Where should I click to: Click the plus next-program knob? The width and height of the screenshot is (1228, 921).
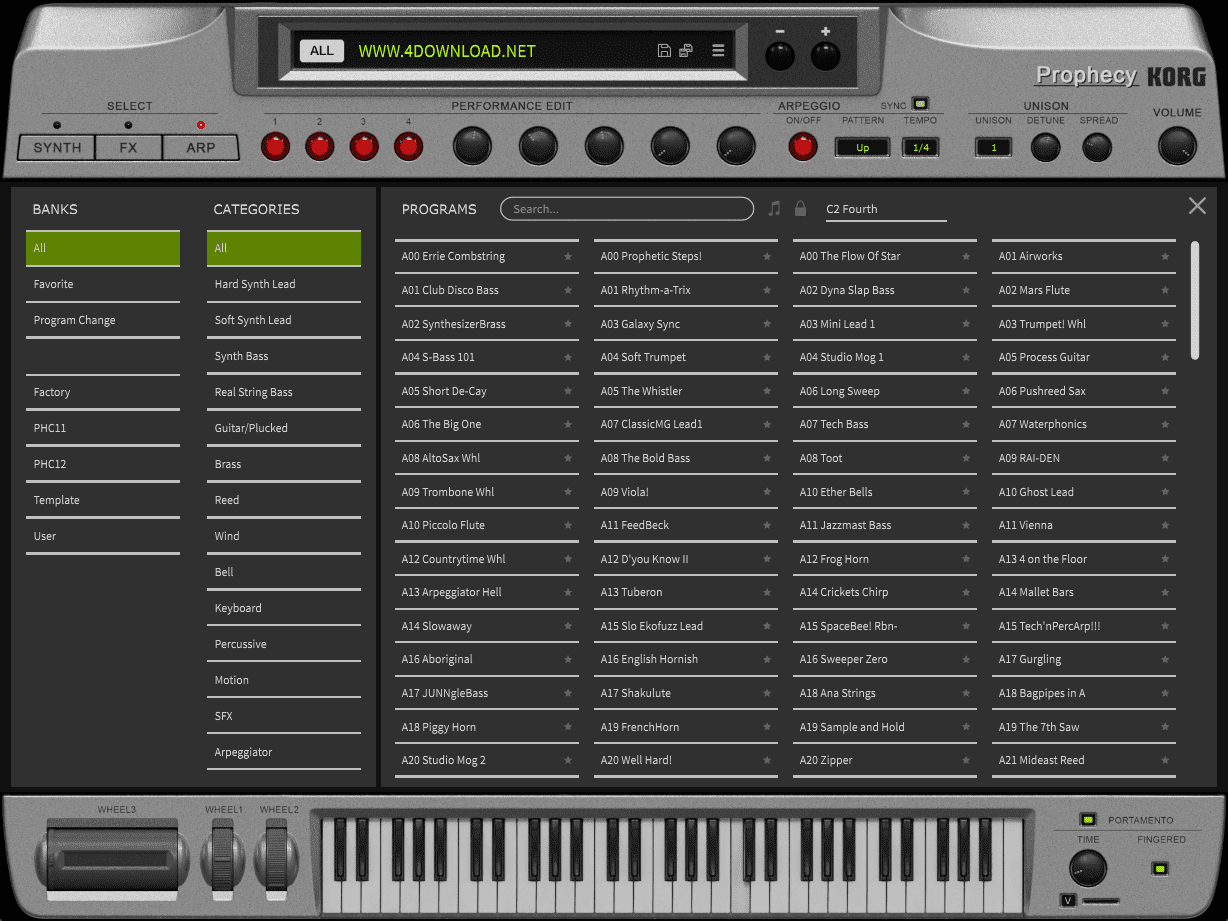tap(825, 56)
